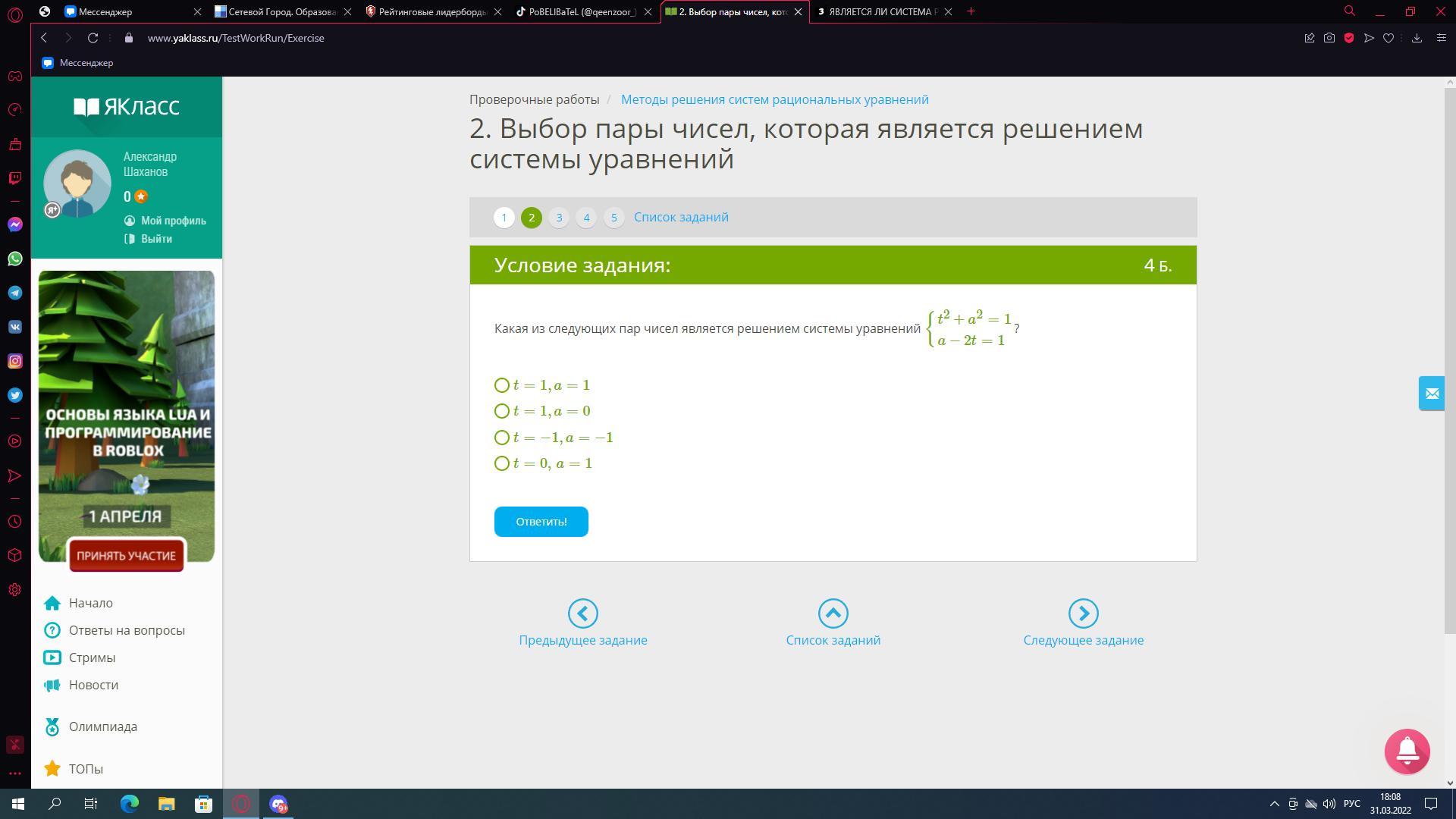Open Telegram from browser sidebar

14,293
